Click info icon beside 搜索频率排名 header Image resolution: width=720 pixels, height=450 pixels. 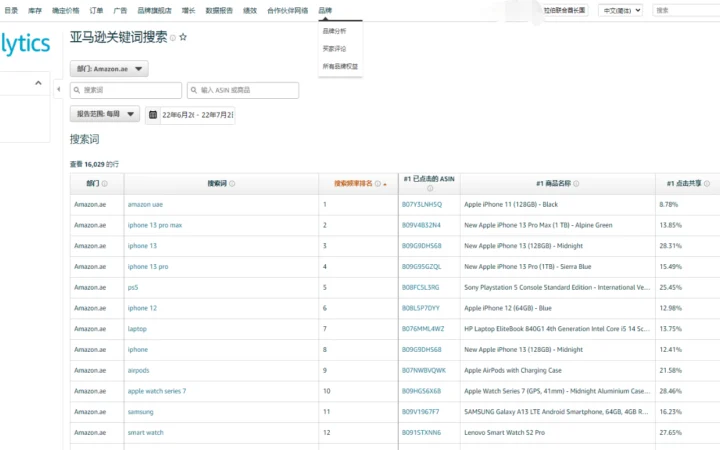click(377, 184)
